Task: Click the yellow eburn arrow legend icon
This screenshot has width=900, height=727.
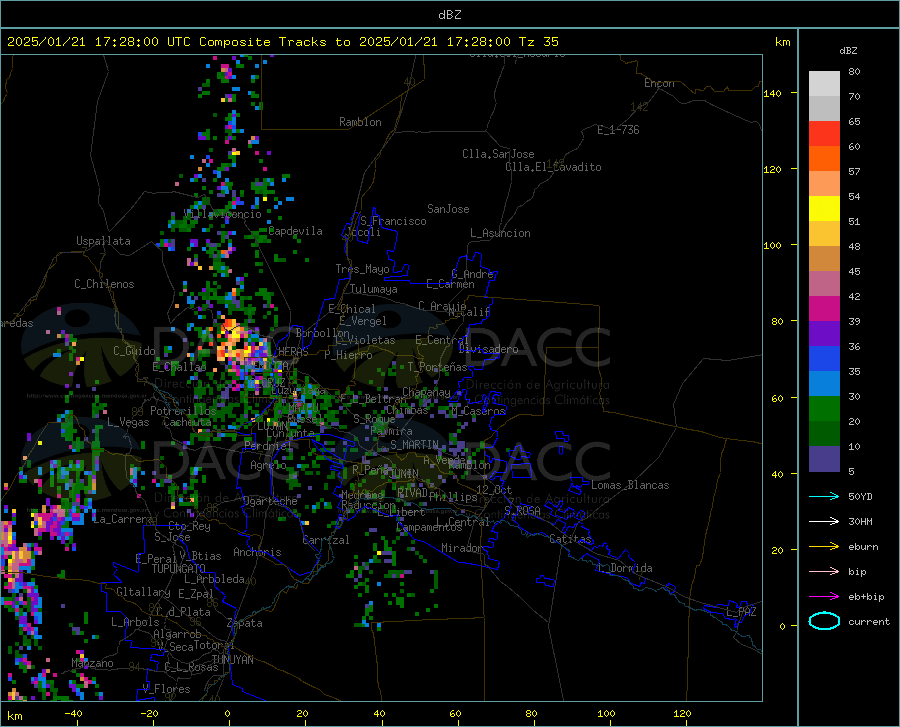Action: (824, 546)
